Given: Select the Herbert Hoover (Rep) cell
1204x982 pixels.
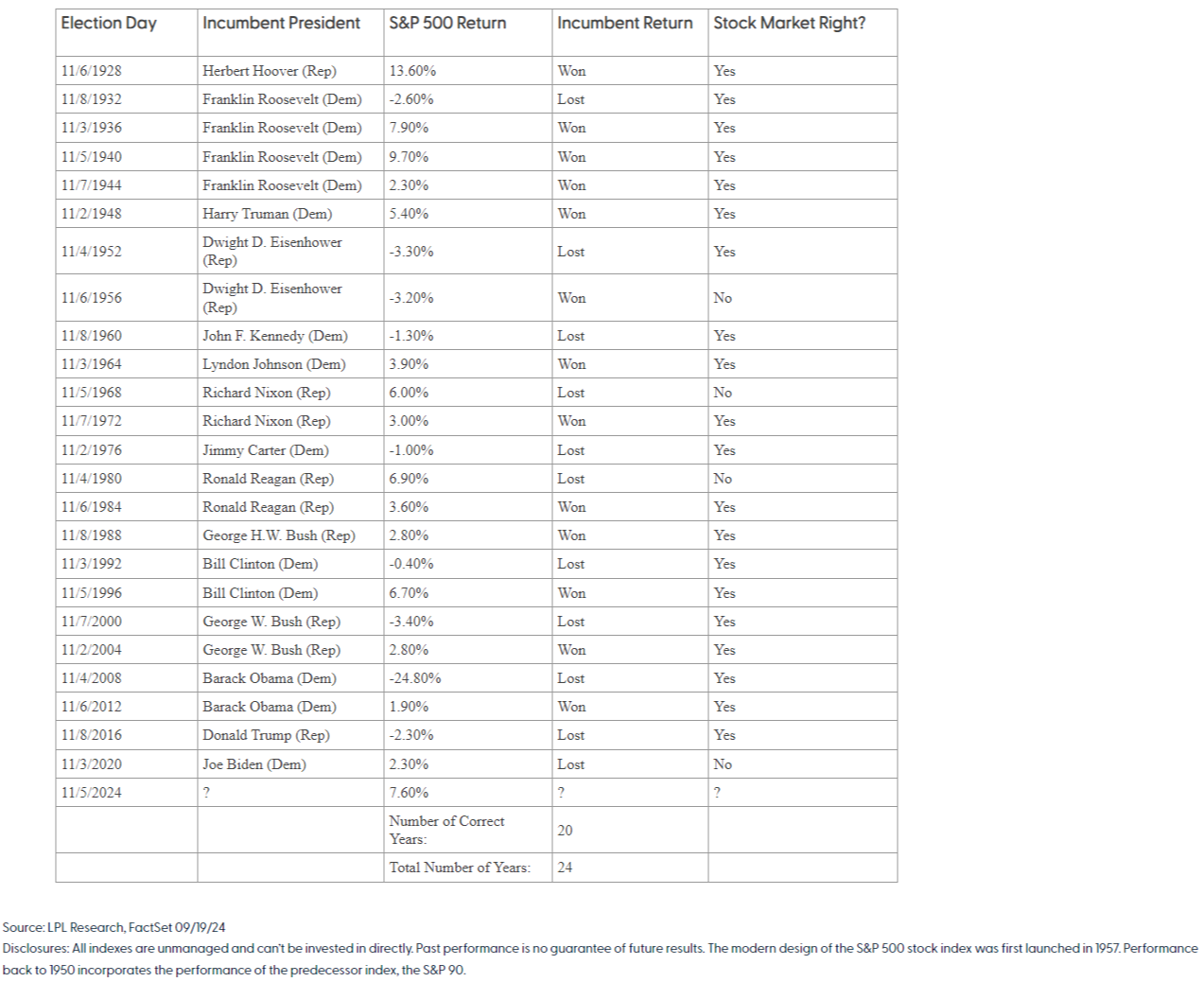Looking at the screenshot, I should coord(269,71).
